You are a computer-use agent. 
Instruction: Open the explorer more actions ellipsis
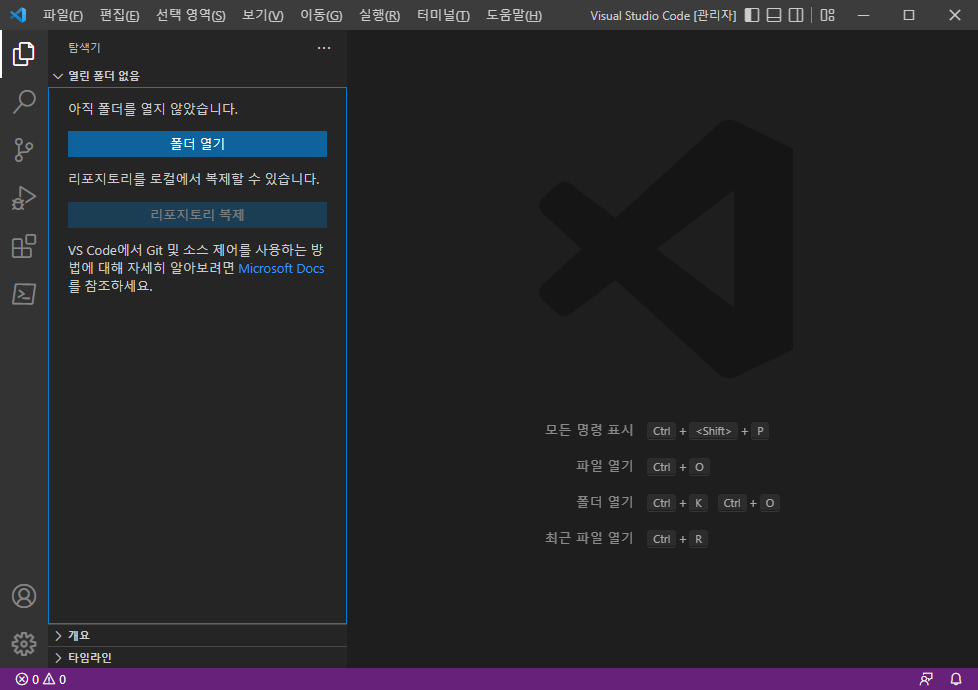[x=324, y=48]
